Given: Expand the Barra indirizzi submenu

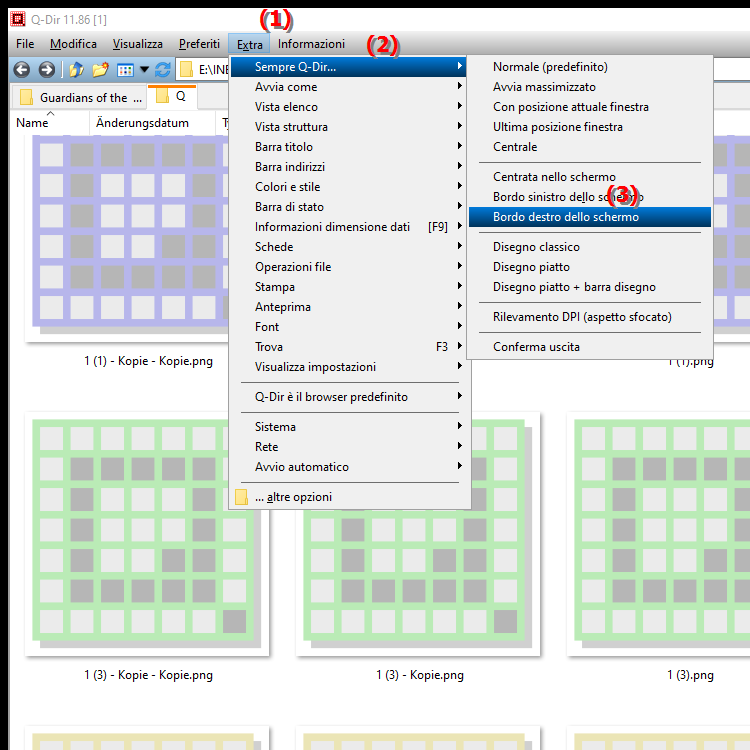Looking at the screenshot, I should (349, 167).
